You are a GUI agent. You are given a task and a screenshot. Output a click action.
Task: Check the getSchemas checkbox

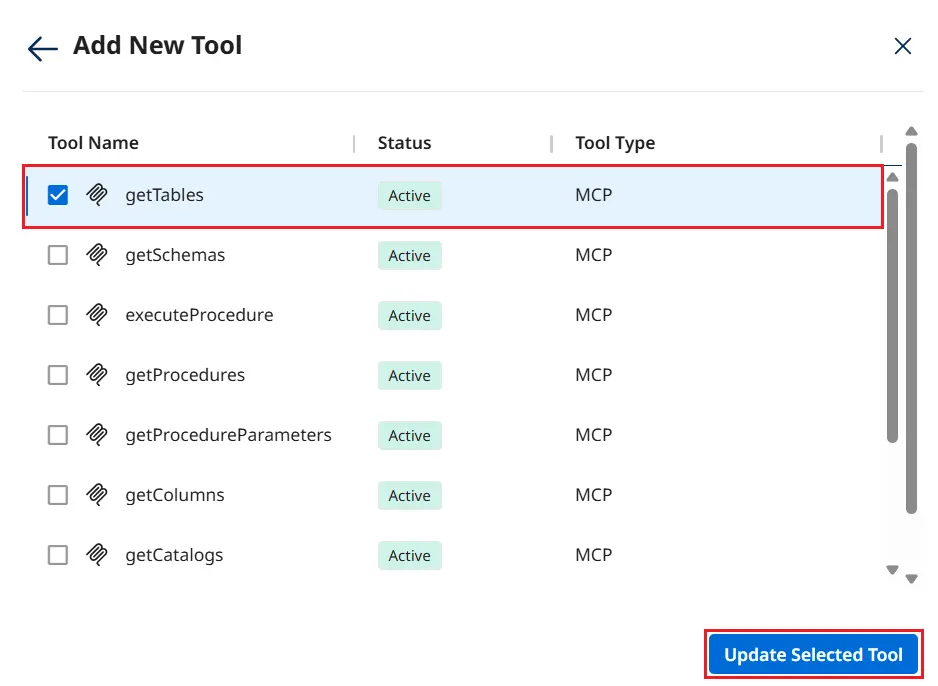click(x=58, y=255)
